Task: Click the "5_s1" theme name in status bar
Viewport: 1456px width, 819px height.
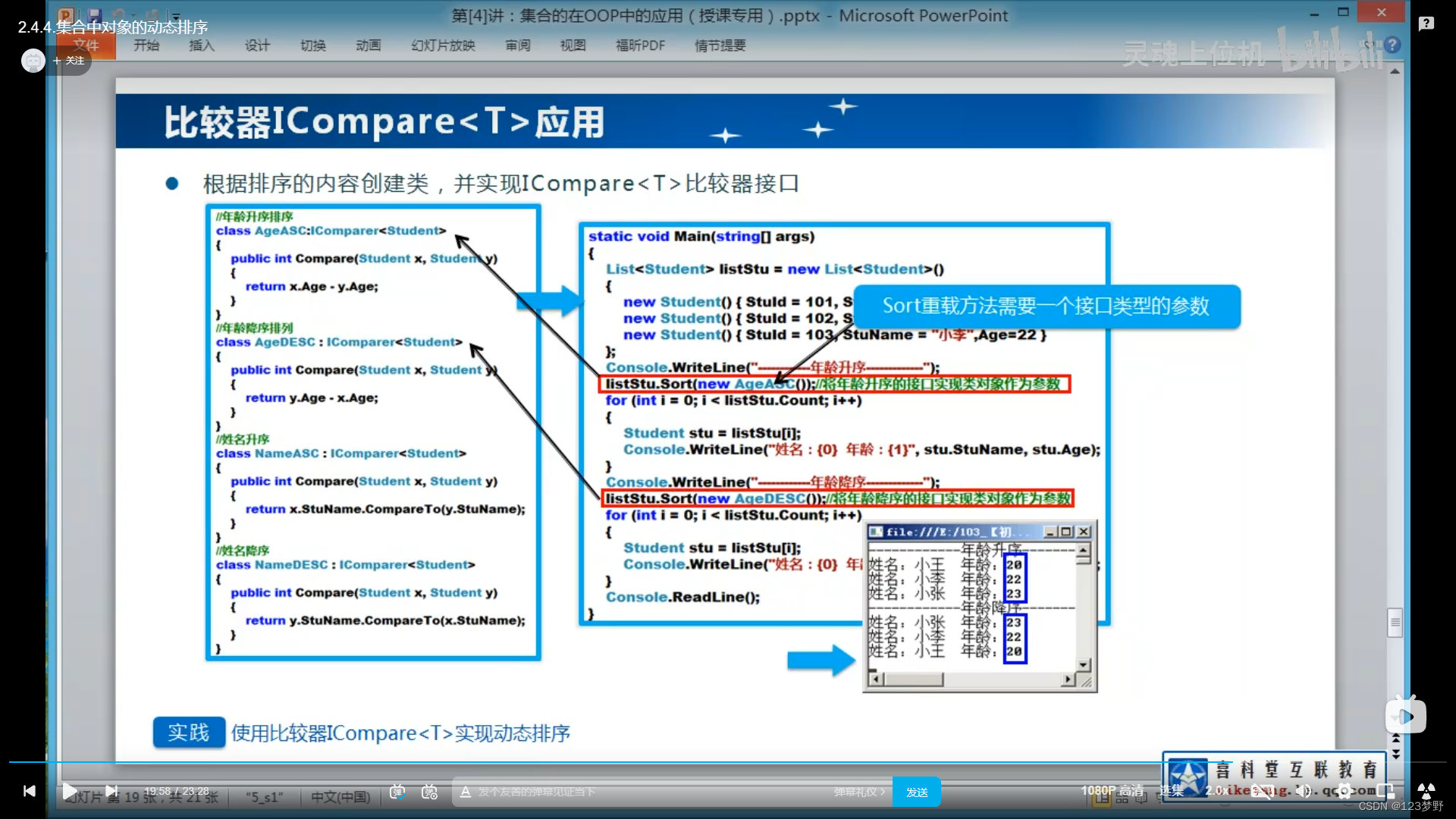Action: coord(265,797)
